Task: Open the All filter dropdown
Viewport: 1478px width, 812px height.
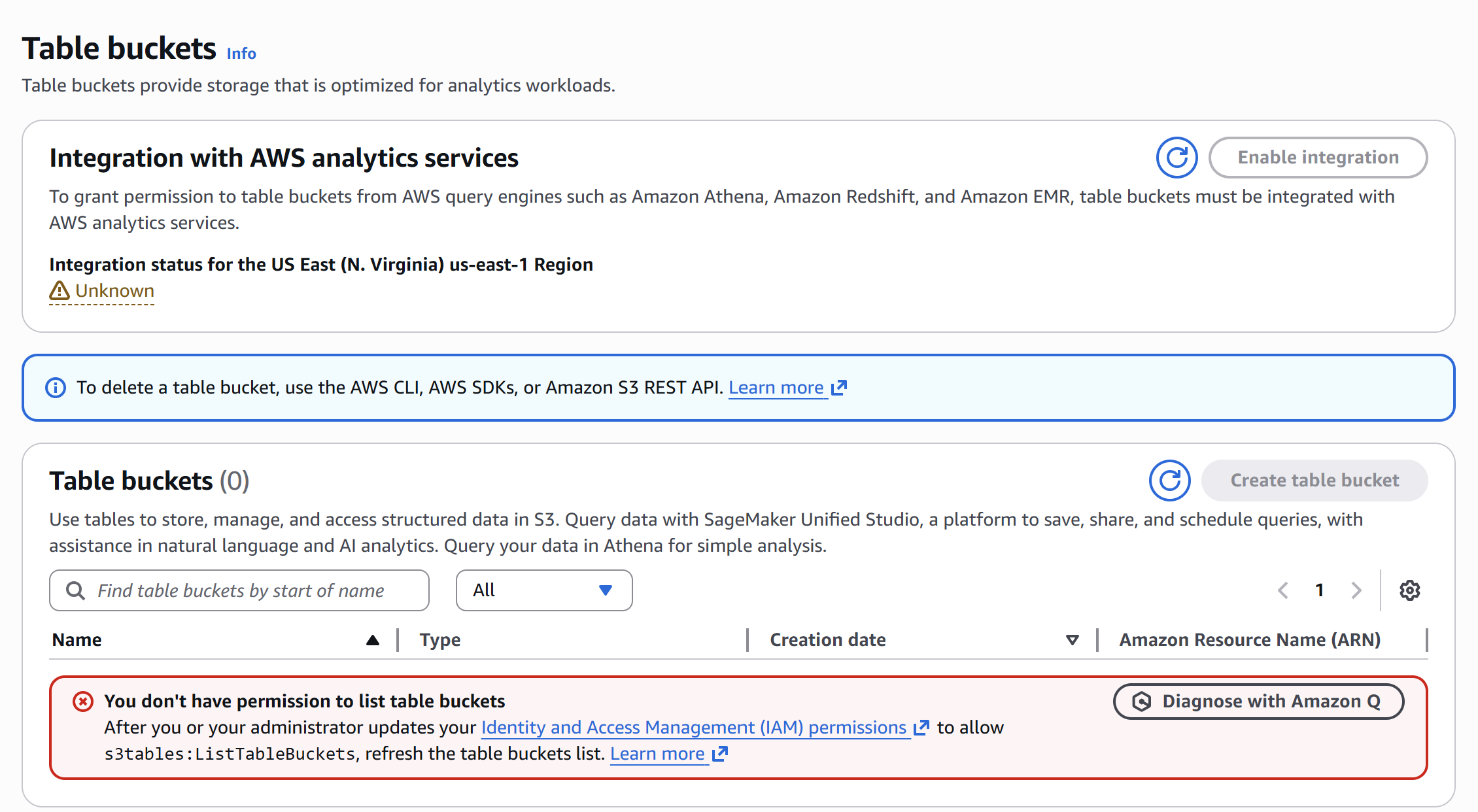Action: point(543,590)
